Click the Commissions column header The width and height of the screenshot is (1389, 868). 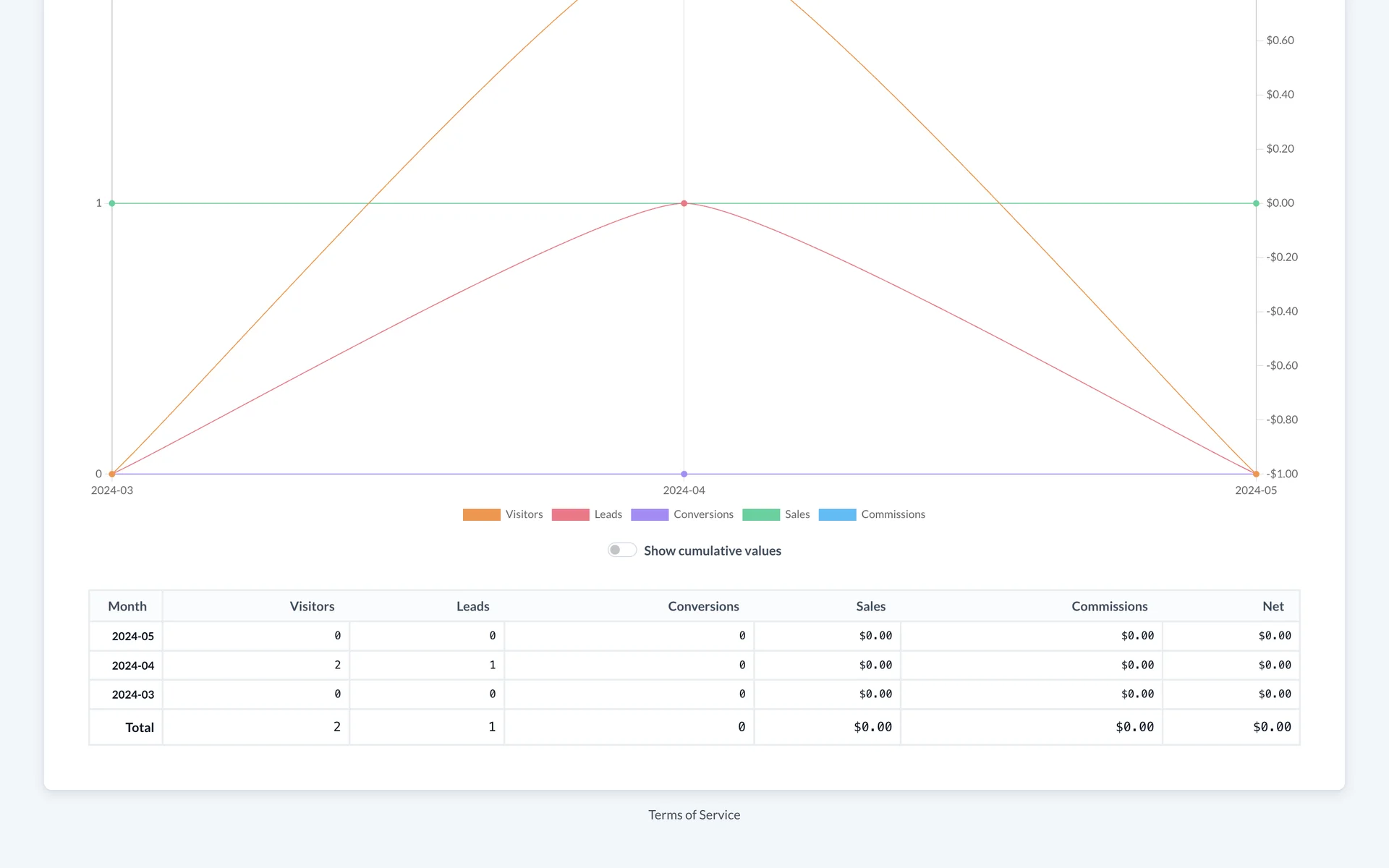(1109, 606)
